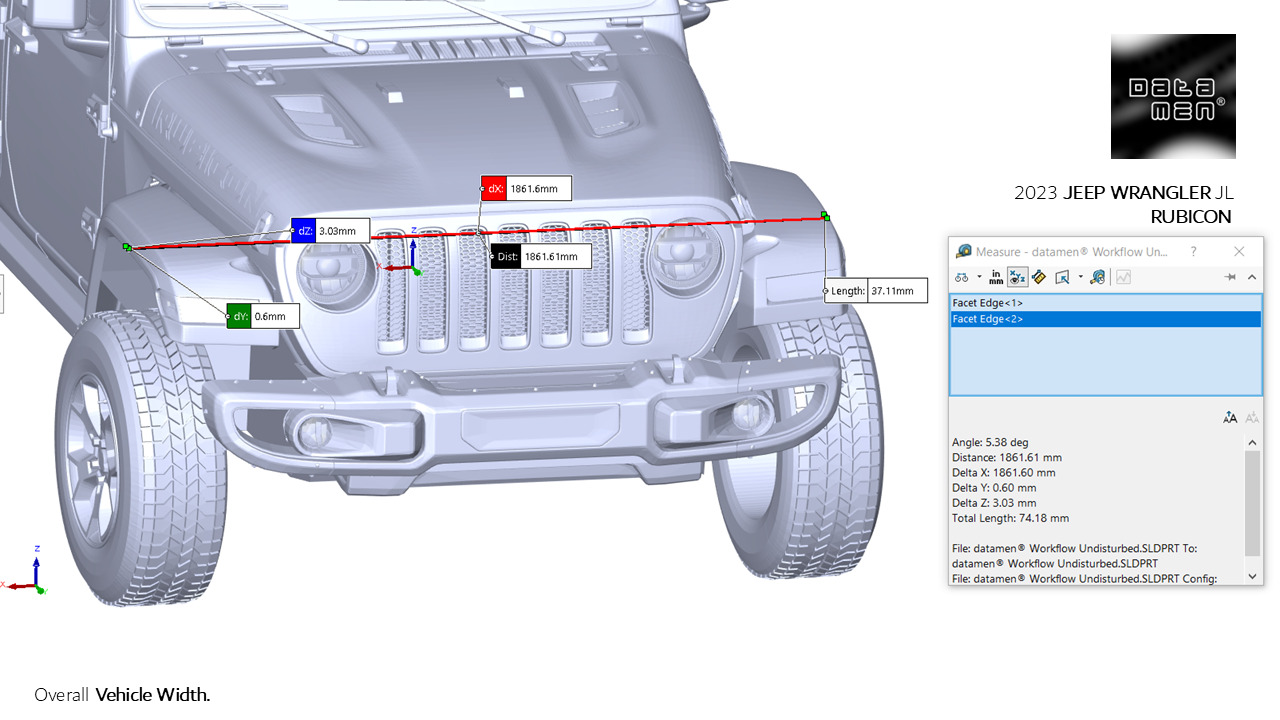Select Facet Edge<2> in selection list
This screenshot has width=1280, height=720.
[x=1105, y=319]
